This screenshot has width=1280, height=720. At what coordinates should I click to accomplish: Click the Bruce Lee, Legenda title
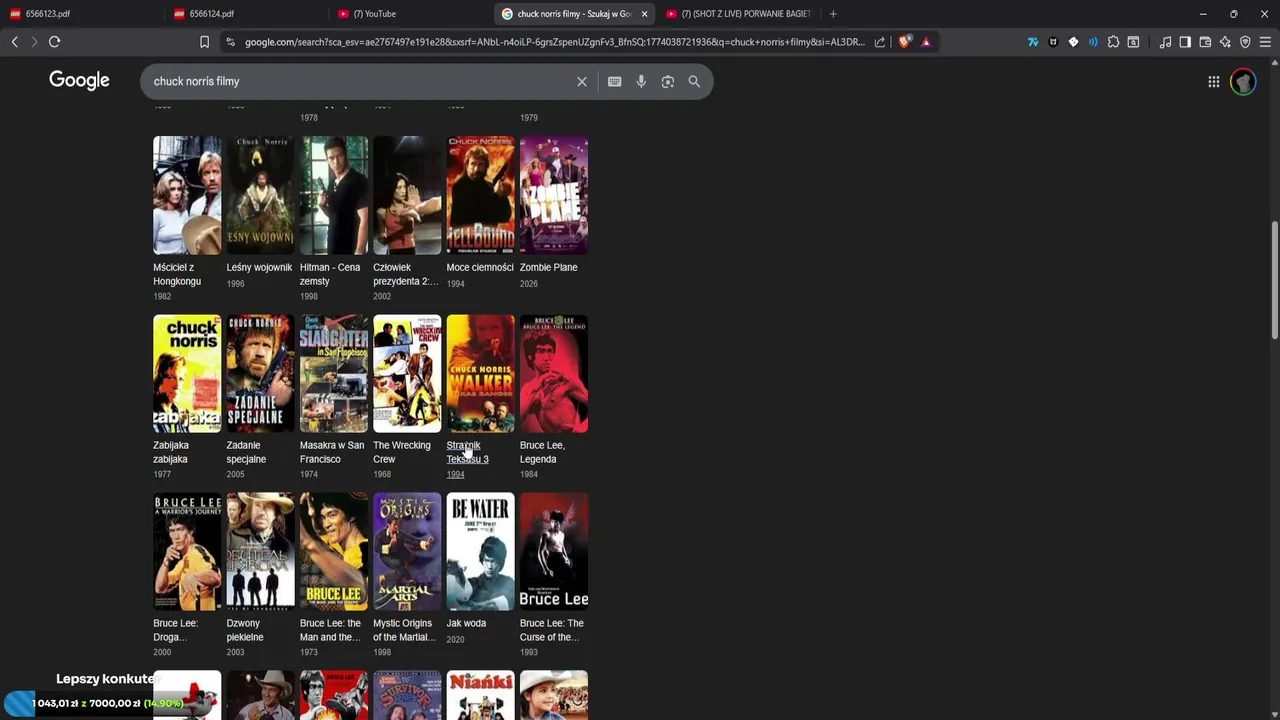click(x=542, y=452)
